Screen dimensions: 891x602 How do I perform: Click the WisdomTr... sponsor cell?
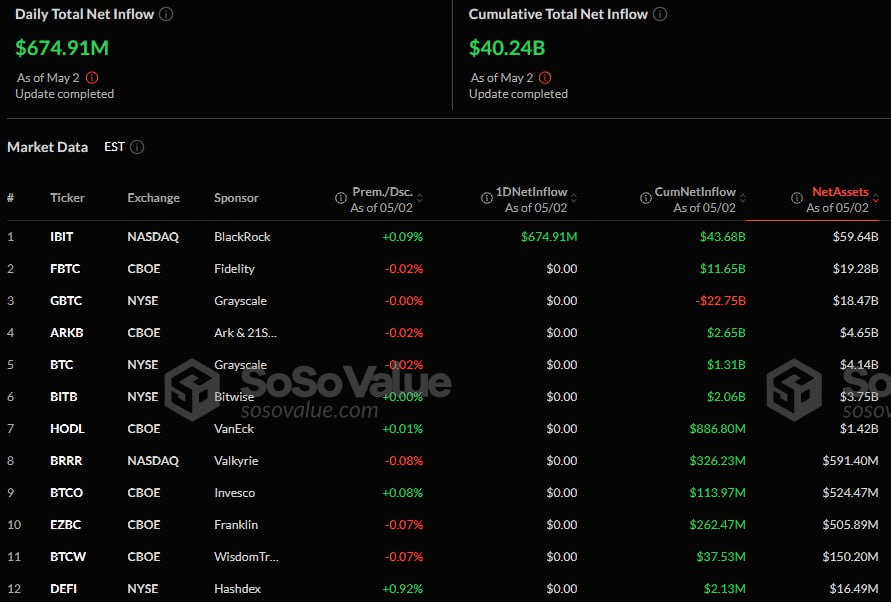click(246, 557)
